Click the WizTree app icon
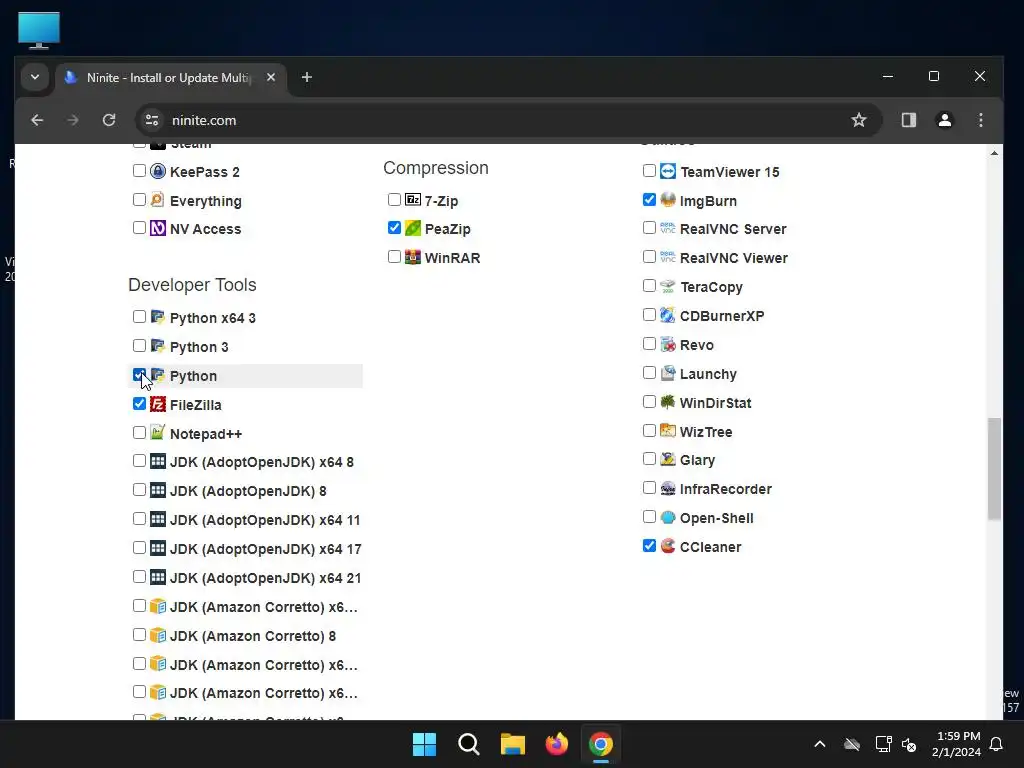The image size is (1024, 768). pyautogui.click(x=667, y=431)
